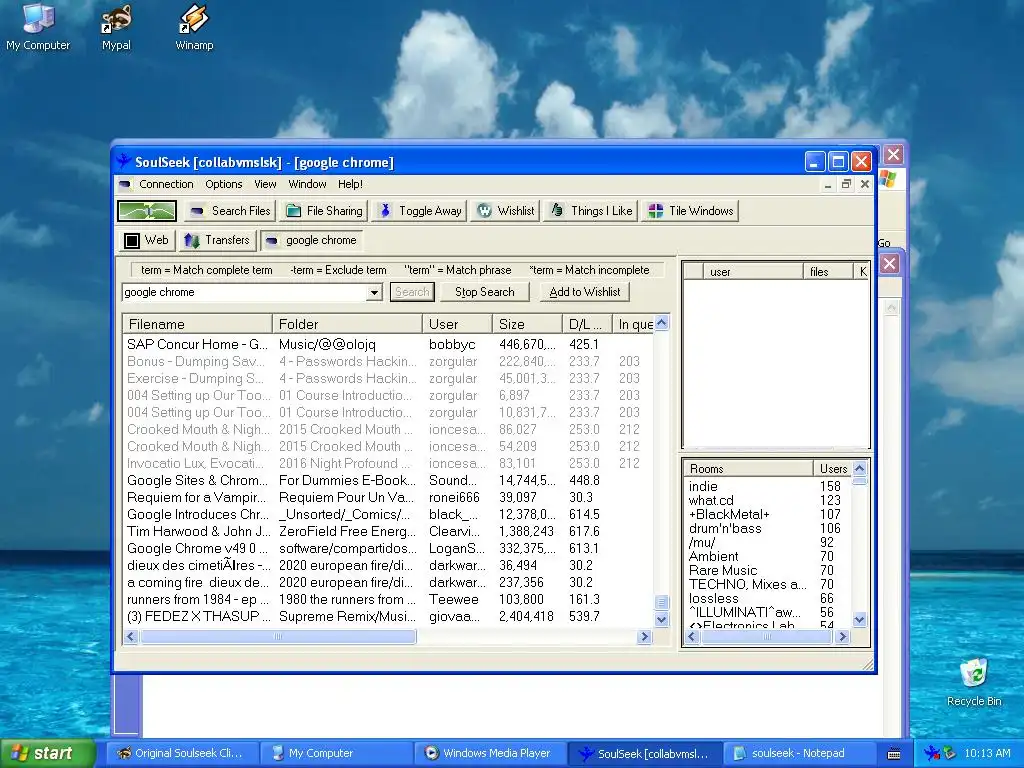Click the rooms horizontal scrollbar thumb
This screenshot has height=768, width=1024.
(766, 637)
